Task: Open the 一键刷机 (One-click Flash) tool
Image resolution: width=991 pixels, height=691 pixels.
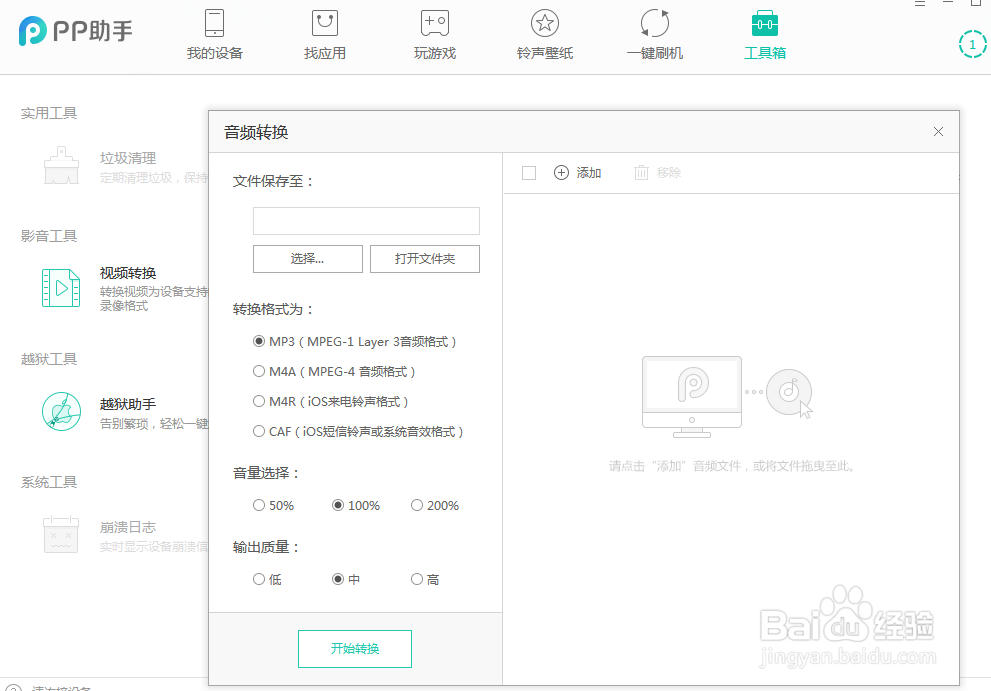Action: click(x=654, y=35)
